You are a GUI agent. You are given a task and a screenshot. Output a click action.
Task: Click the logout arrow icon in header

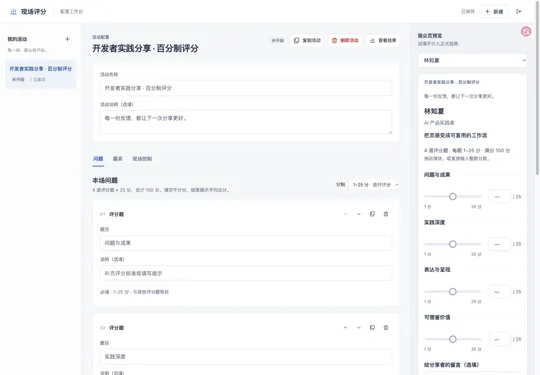519,12
